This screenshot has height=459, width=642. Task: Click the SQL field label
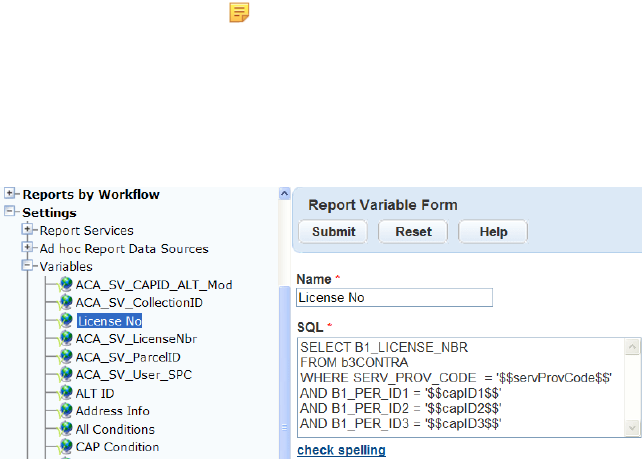pyautogui.click(x=310, y=327)
